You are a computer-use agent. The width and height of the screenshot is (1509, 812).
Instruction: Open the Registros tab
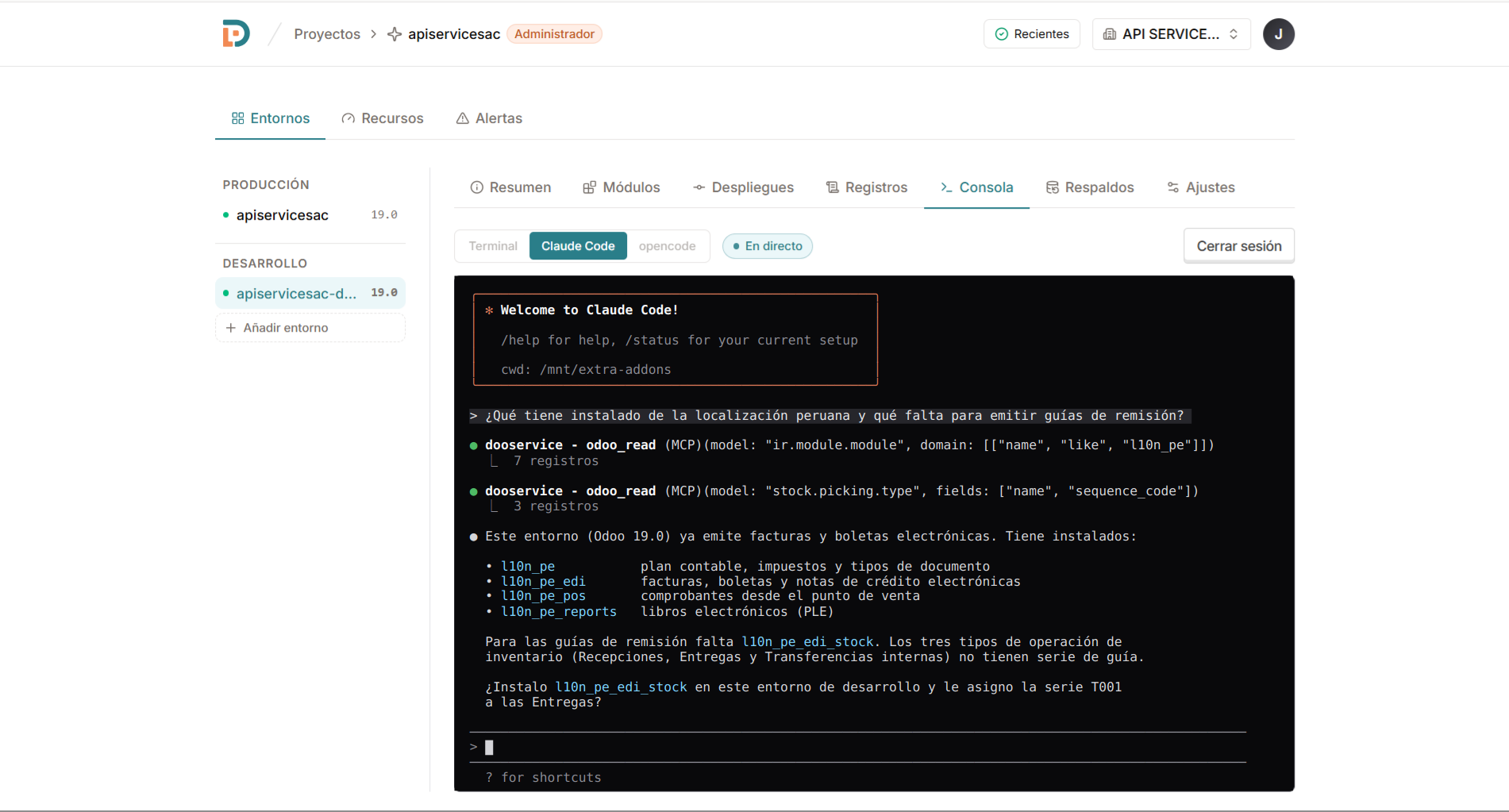867,187
